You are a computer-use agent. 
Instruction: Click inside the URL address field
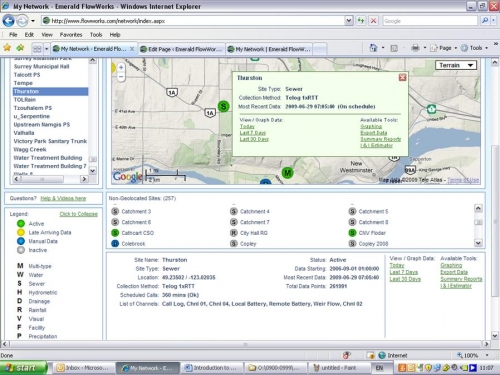click(x=197, y=21)
